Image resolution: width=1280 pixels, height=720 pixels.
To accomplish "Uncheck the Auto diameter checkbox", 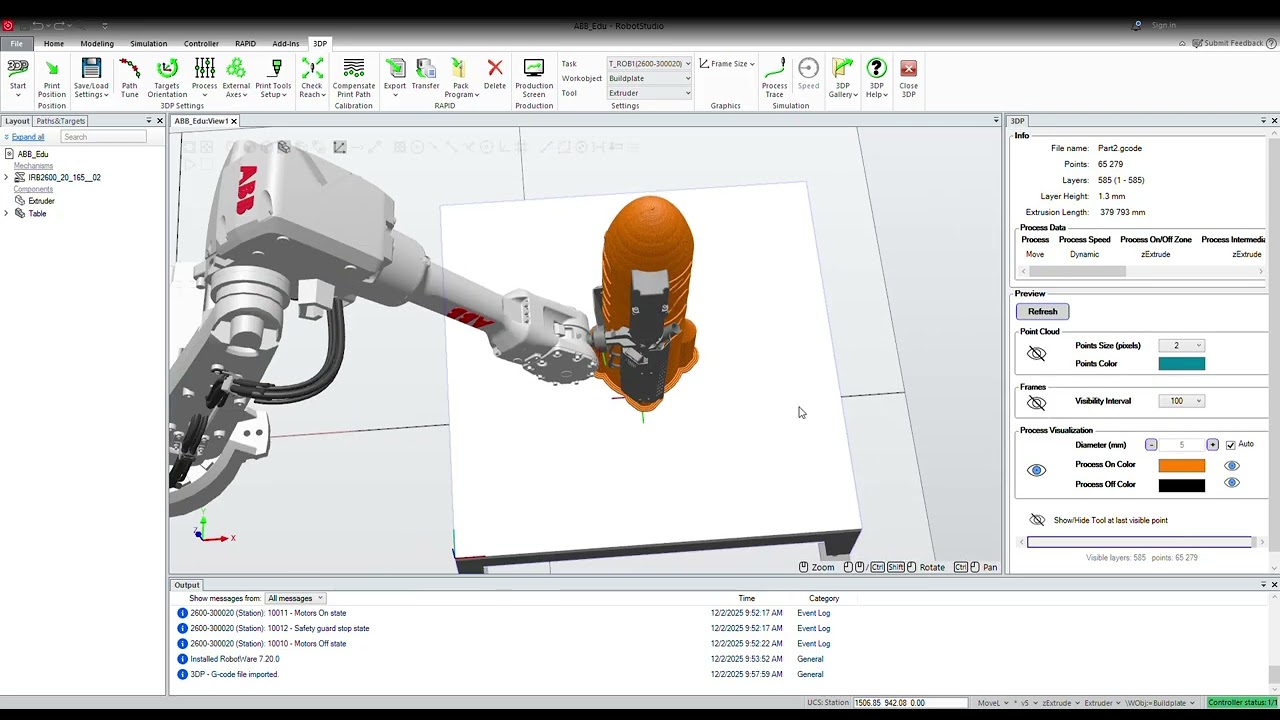I will point(1230,445).
